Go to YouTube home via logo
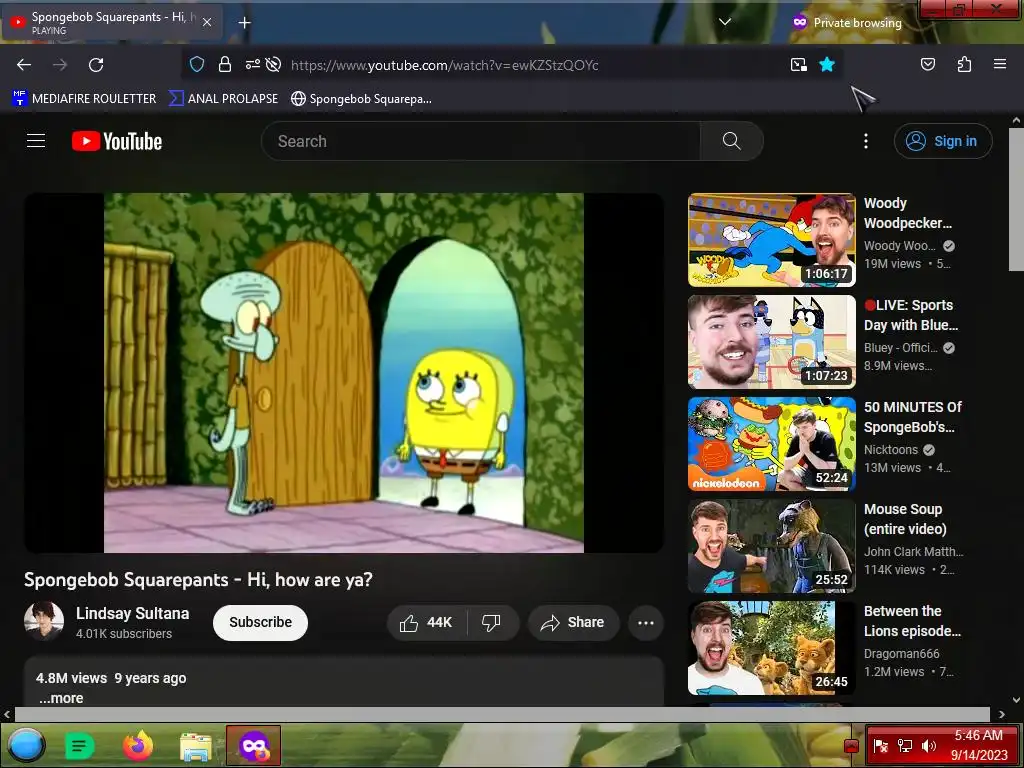 (117, 141)
